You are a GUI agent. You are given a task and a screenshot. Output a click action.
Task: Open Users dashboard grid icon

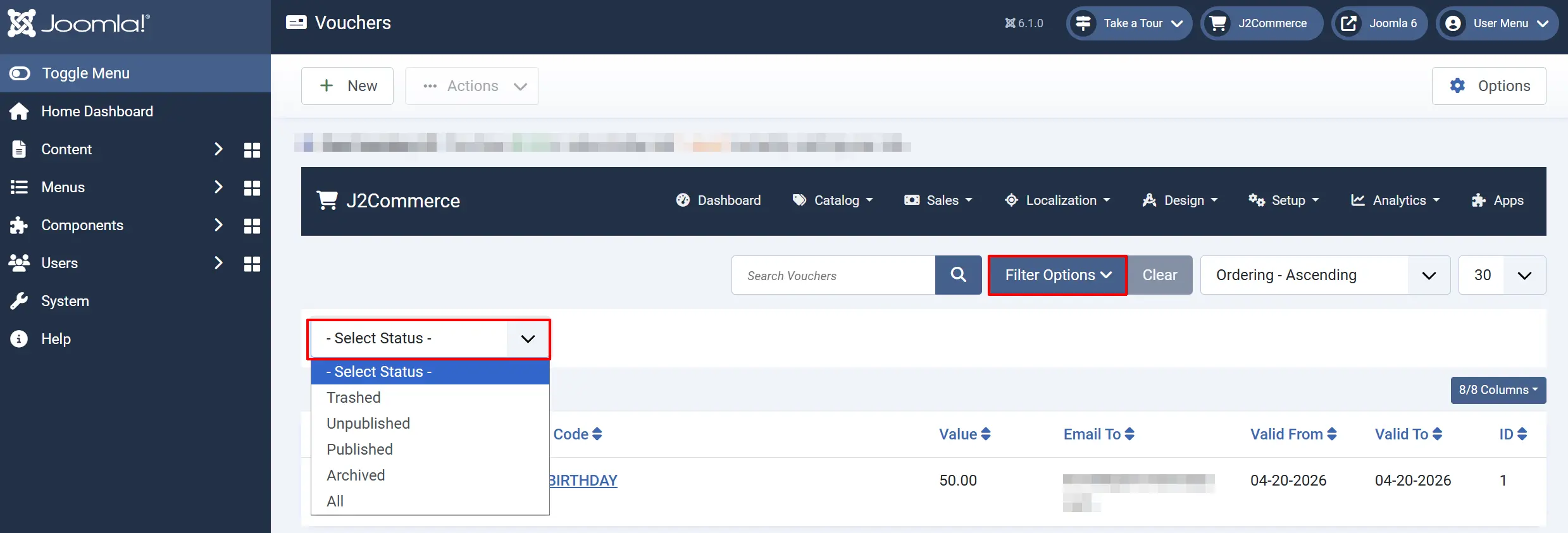[252, 264]
